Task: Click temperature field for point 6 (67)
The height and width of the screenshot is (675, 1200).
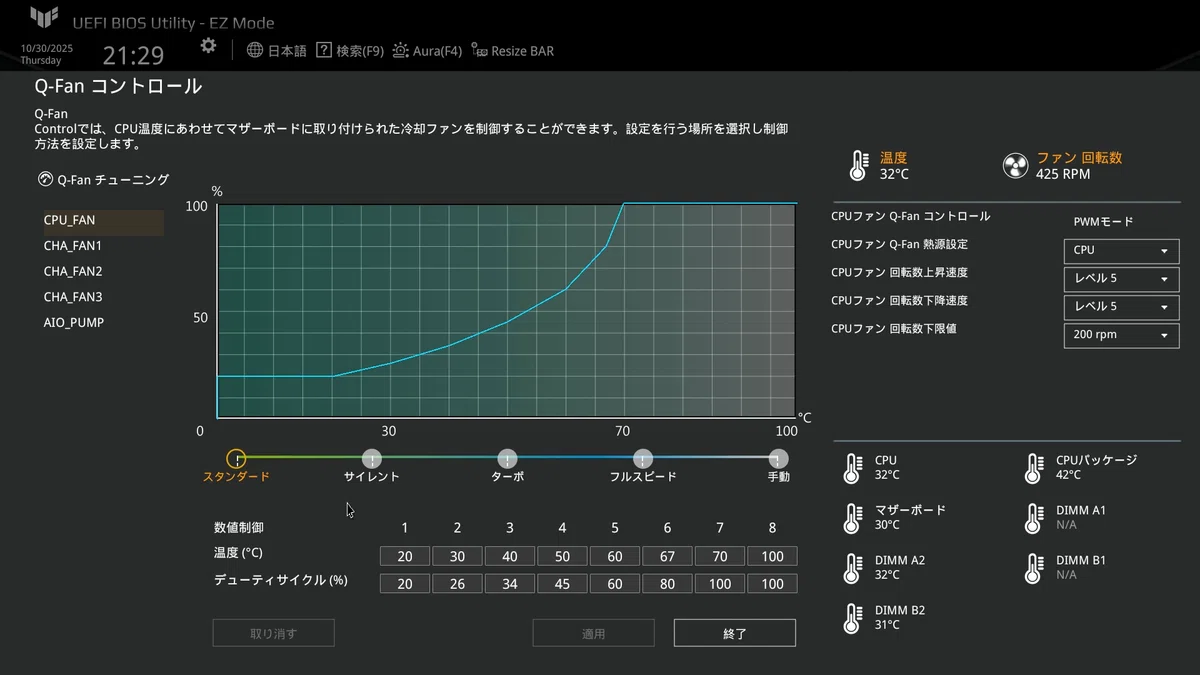Action: tap(667, 557)
